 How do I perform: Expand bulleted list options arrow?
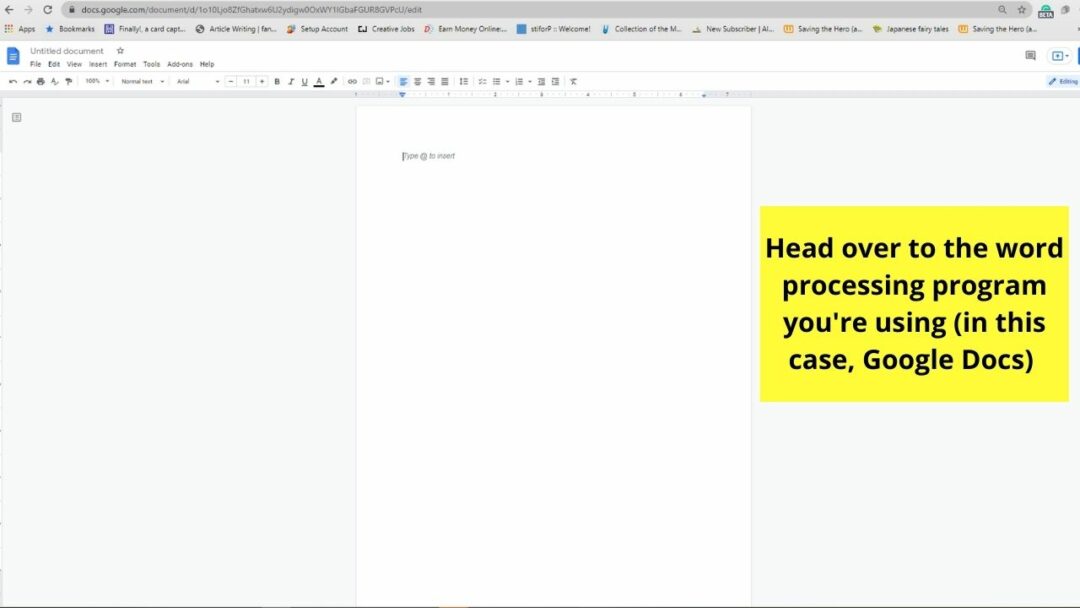point(508,81)
